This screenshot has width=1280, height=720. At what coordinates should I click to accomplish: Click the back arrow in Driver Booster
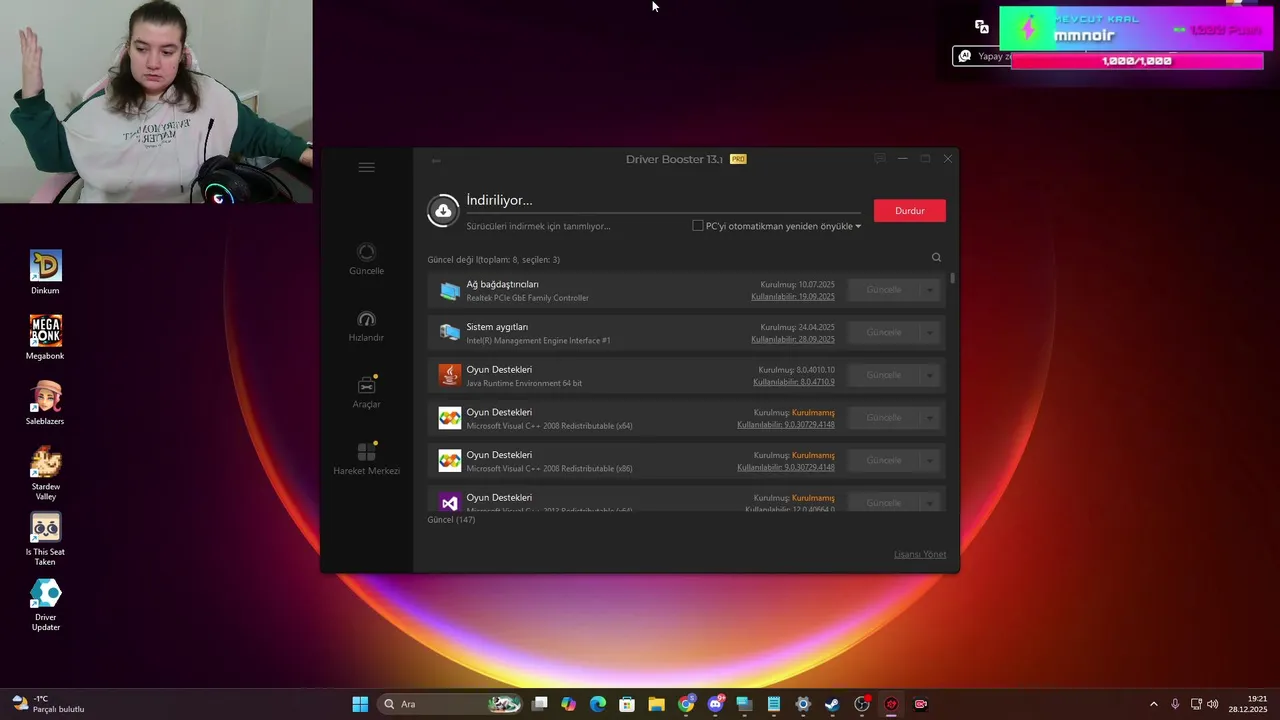coord(436,160)
